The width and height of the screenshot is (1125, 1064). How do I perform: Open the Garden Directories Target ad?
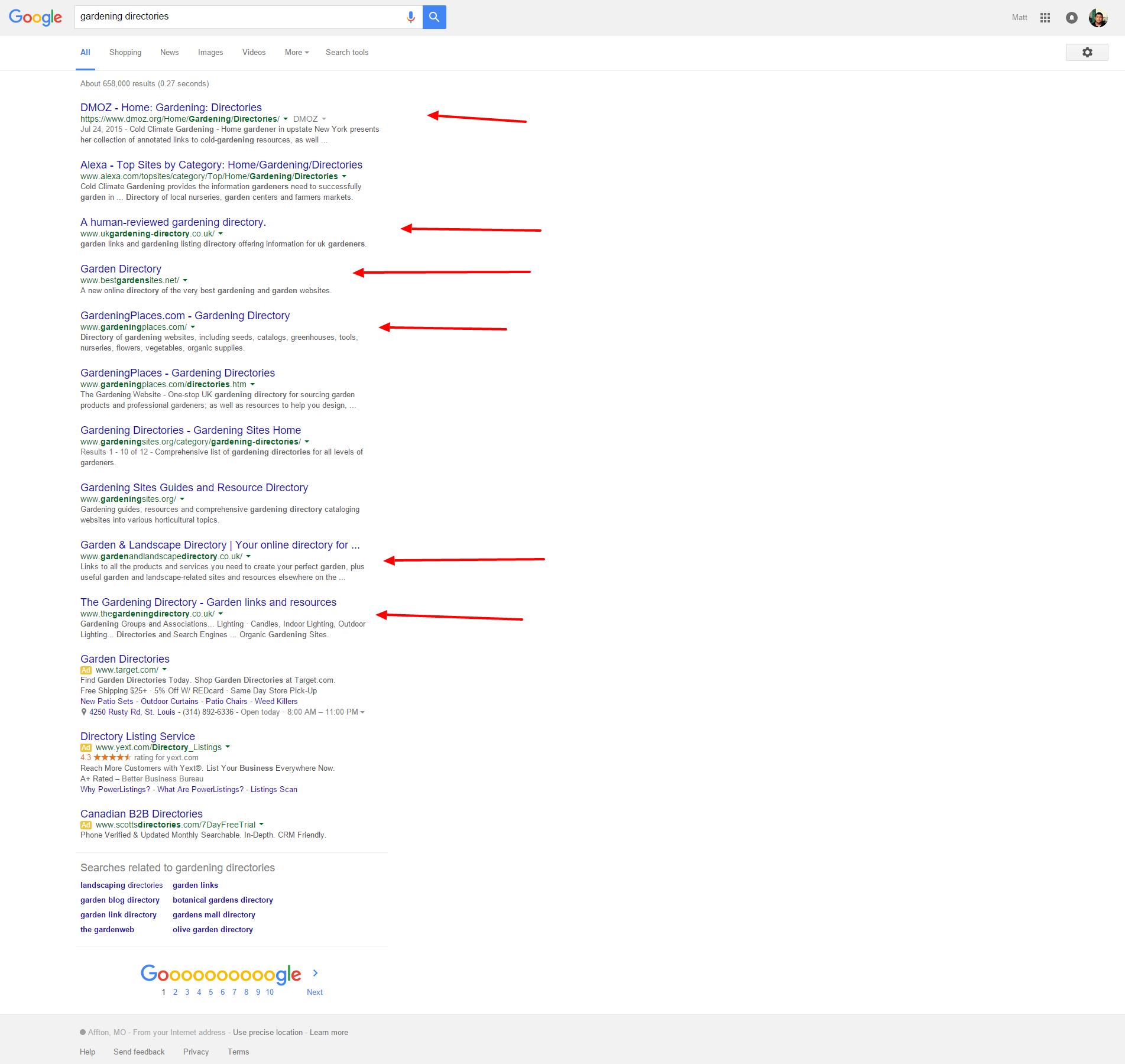pos(125,659)
